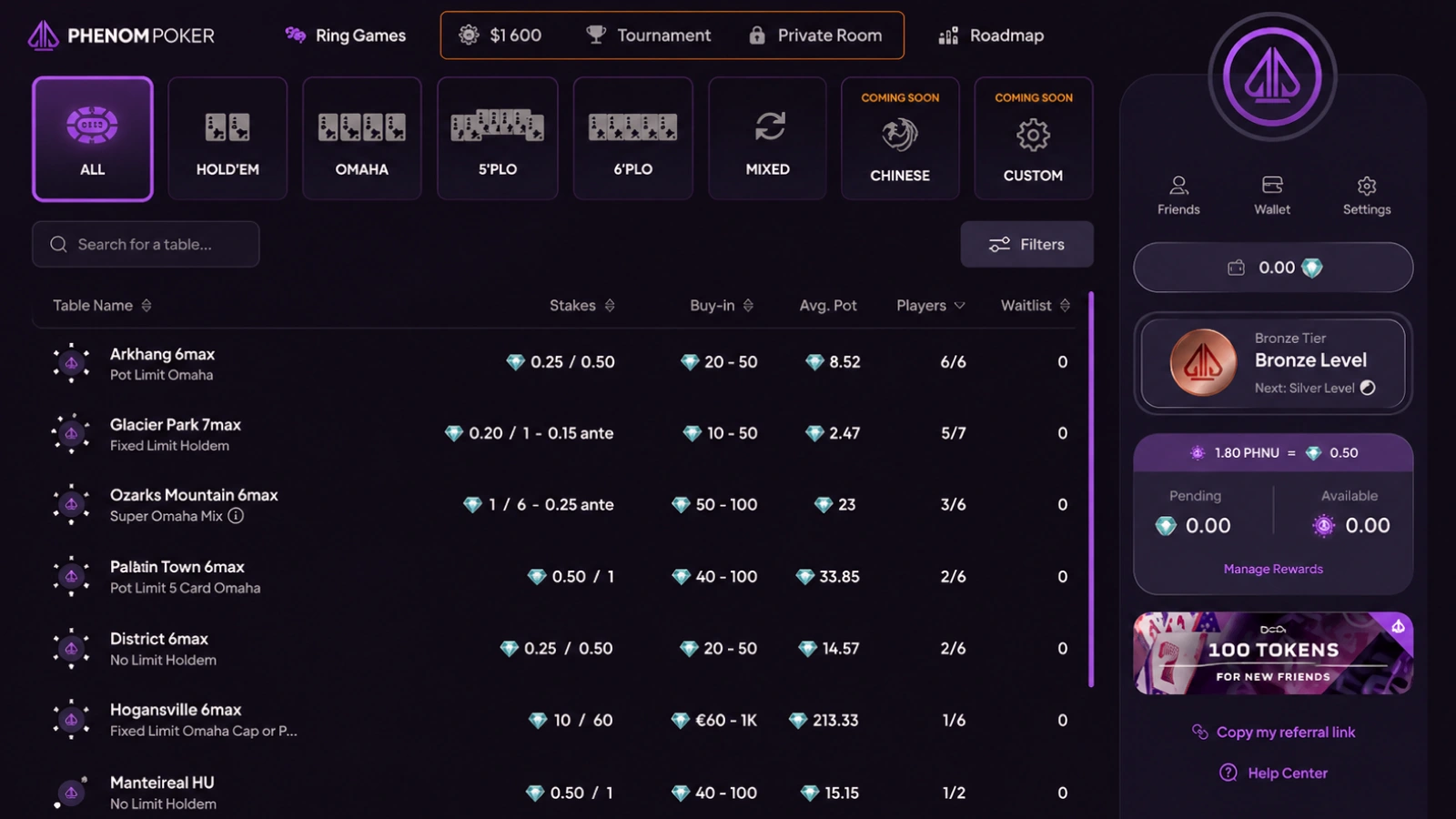Screen dimensions: 1456x819
Task: Sort by Players column chevron
Action: [x=959, y=306]
